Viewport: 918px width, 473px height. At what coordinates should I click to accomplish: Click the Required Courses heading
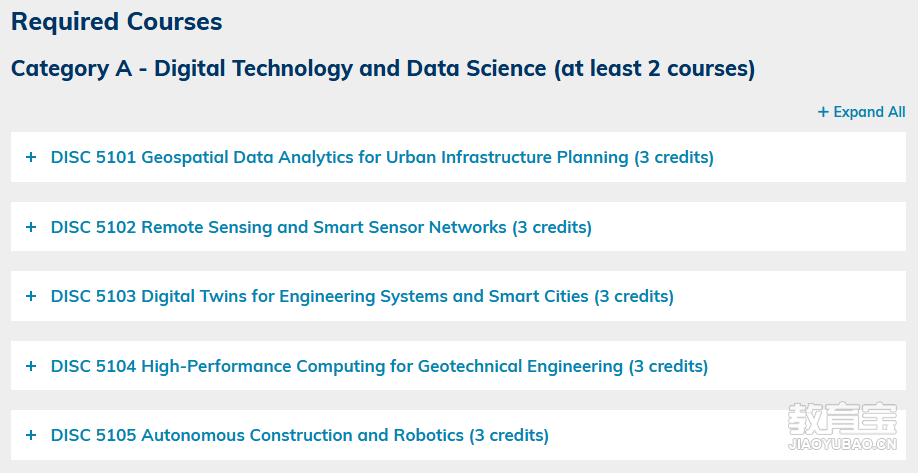pyautogui.click(x=117, y=22)
